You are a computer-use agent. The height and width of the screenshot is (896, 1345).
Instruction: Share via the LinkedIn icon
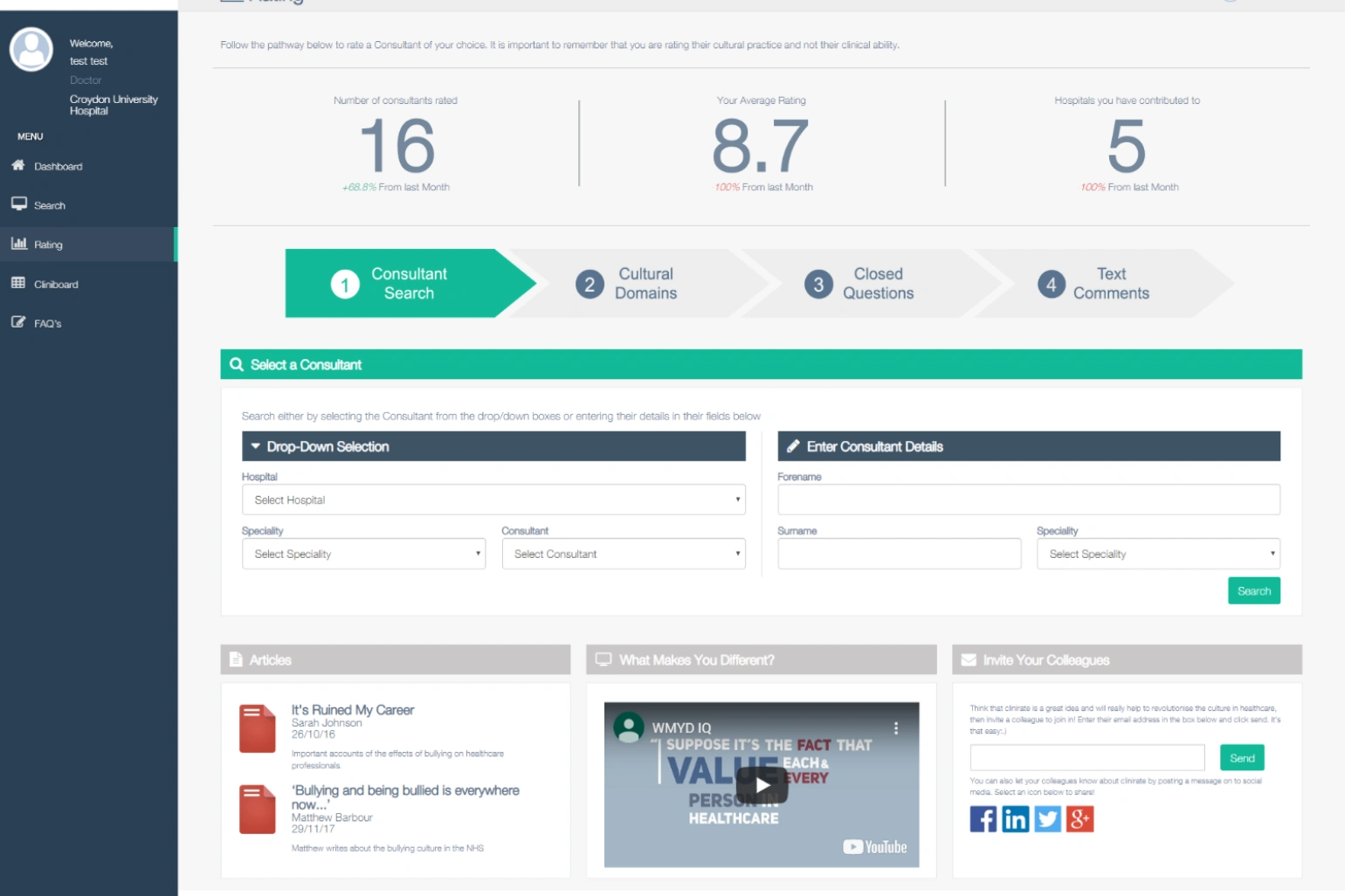click(x=1016, y=819)
